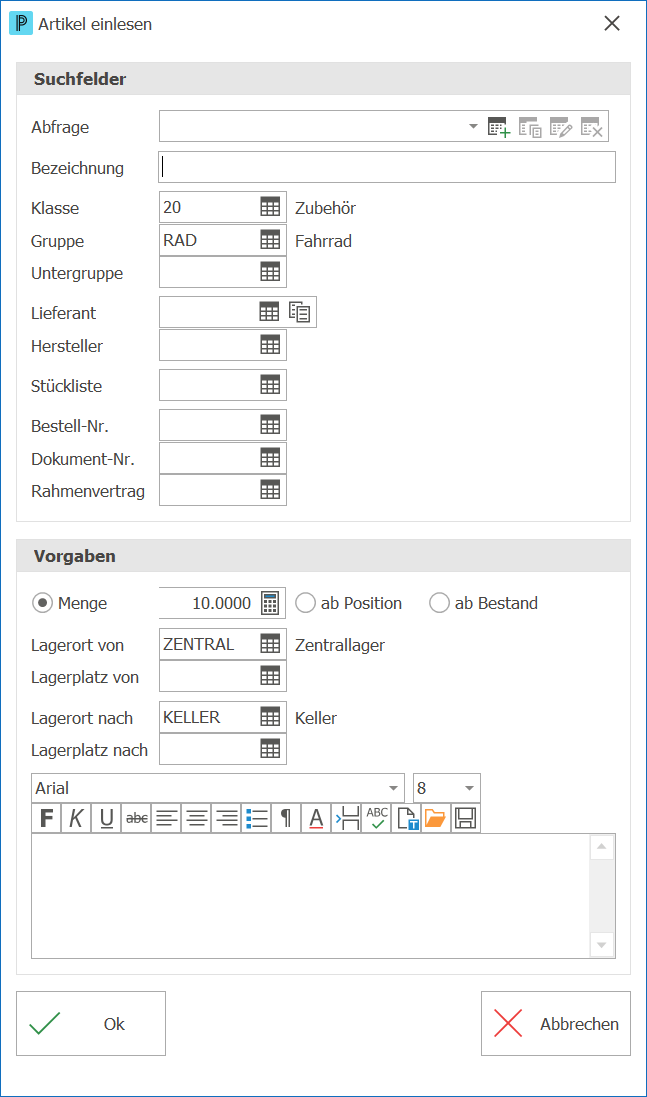This screenshot has width=647, height=1097.
Task: Open the multi-select list icon beside Lieferant
Action: tap(299, 312)
